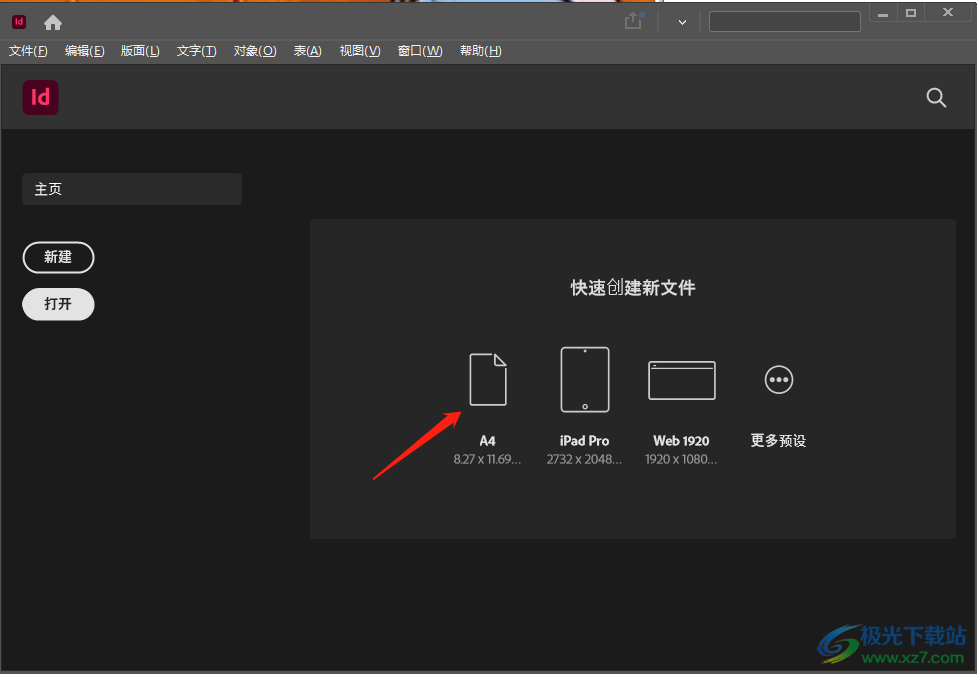Click the A4 label text
Screen dimensions: 977x674
coord(487,441)
